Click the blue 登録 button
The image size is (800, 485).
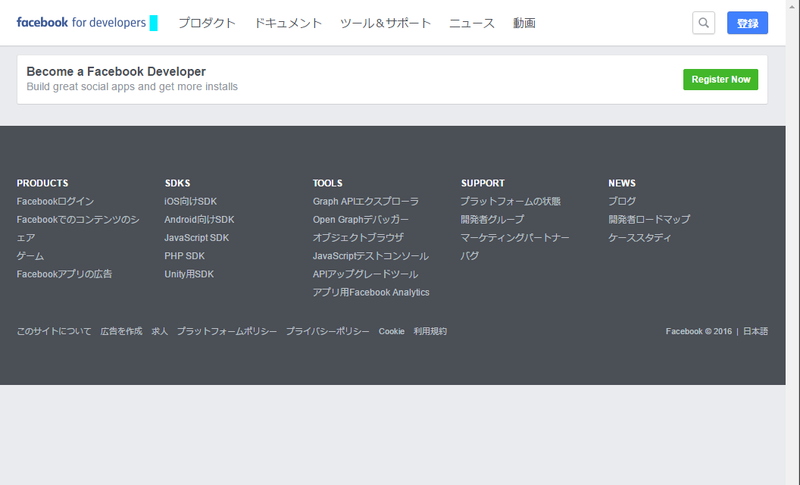pyautogui.click(x=747, y=23)
